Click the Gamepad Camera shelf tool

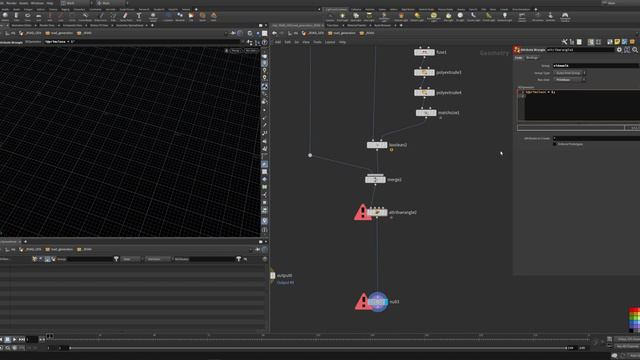click(565, 16)
